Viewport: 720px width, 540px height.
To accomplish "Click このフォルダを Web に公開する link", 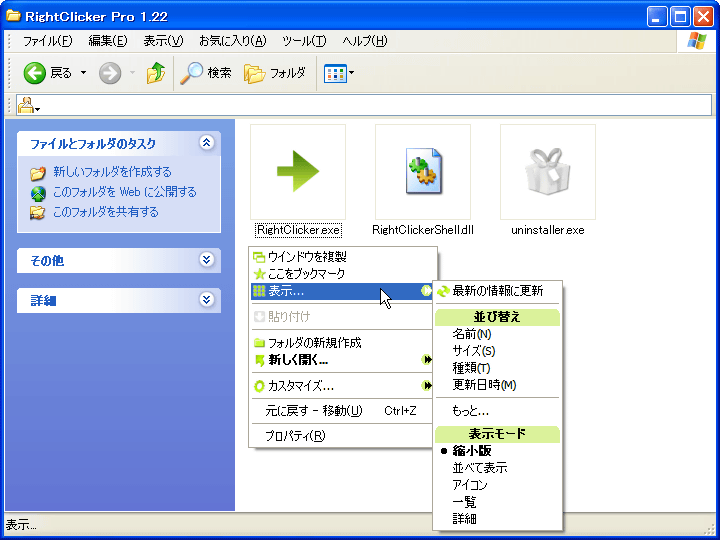I will coord(124,191).
